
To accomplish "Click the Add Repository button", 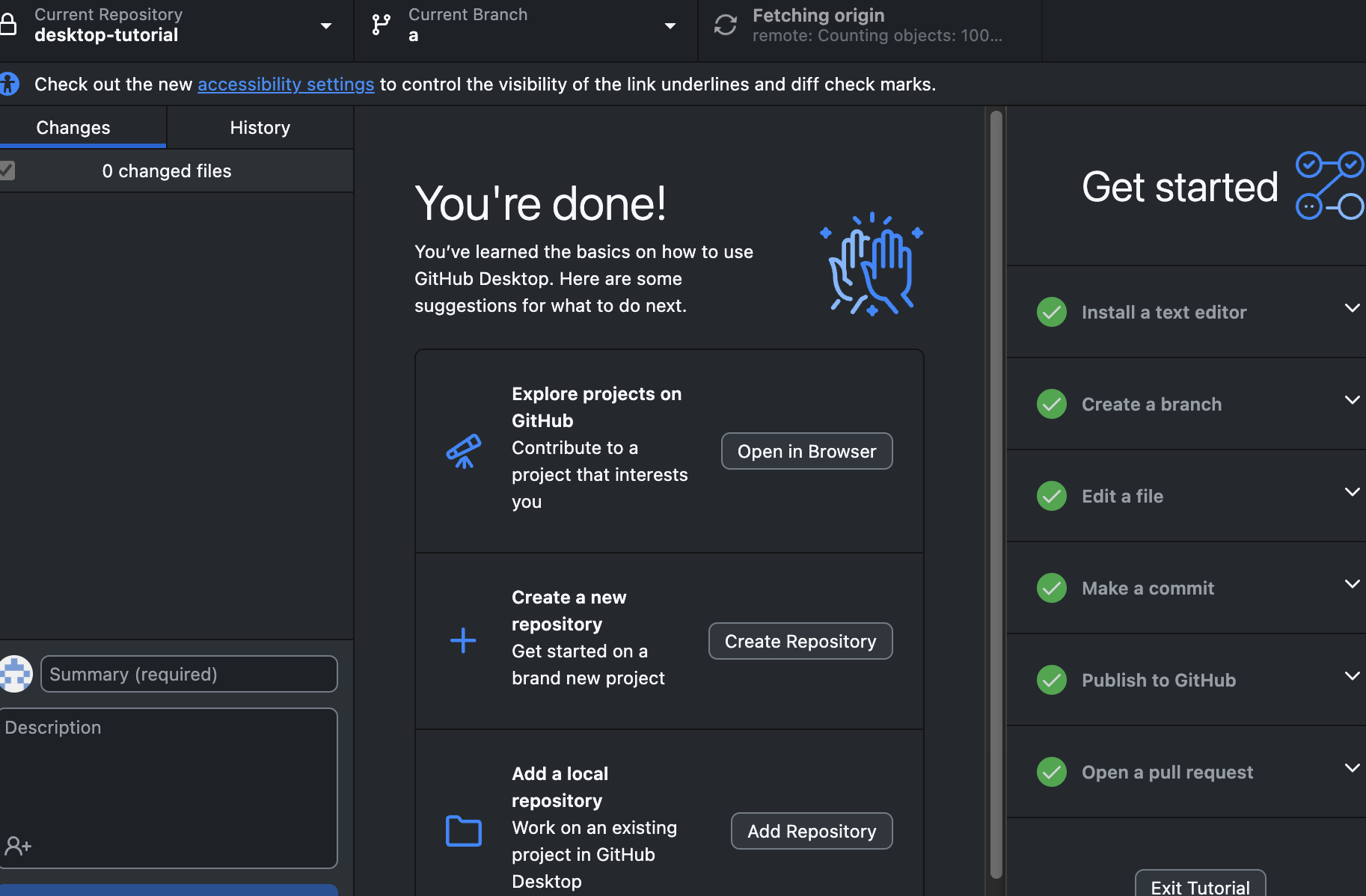I will [x=812, y=831].
